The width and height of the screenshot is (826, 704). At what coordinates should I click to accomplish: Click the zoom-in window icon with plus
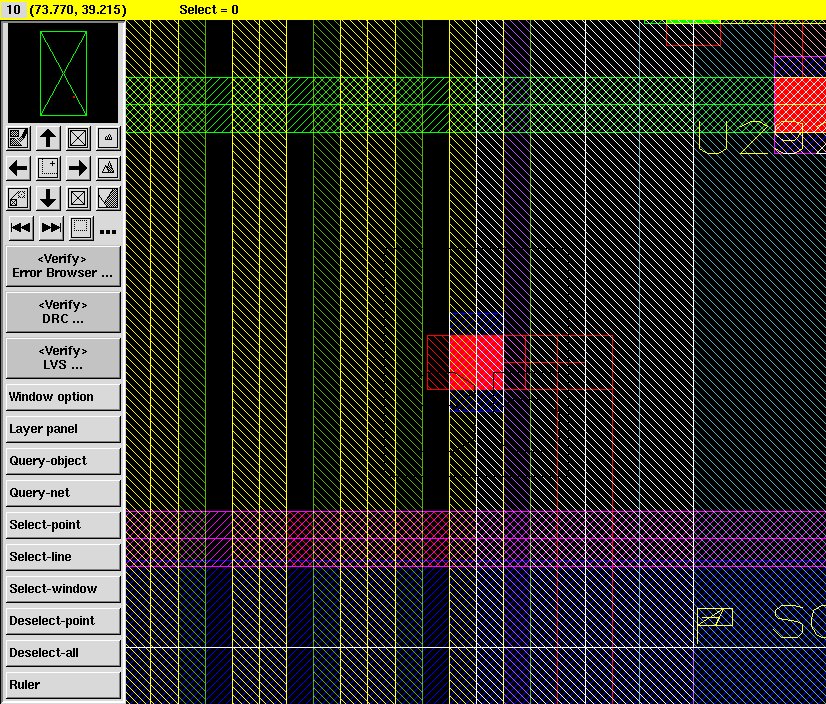[48, 168]
